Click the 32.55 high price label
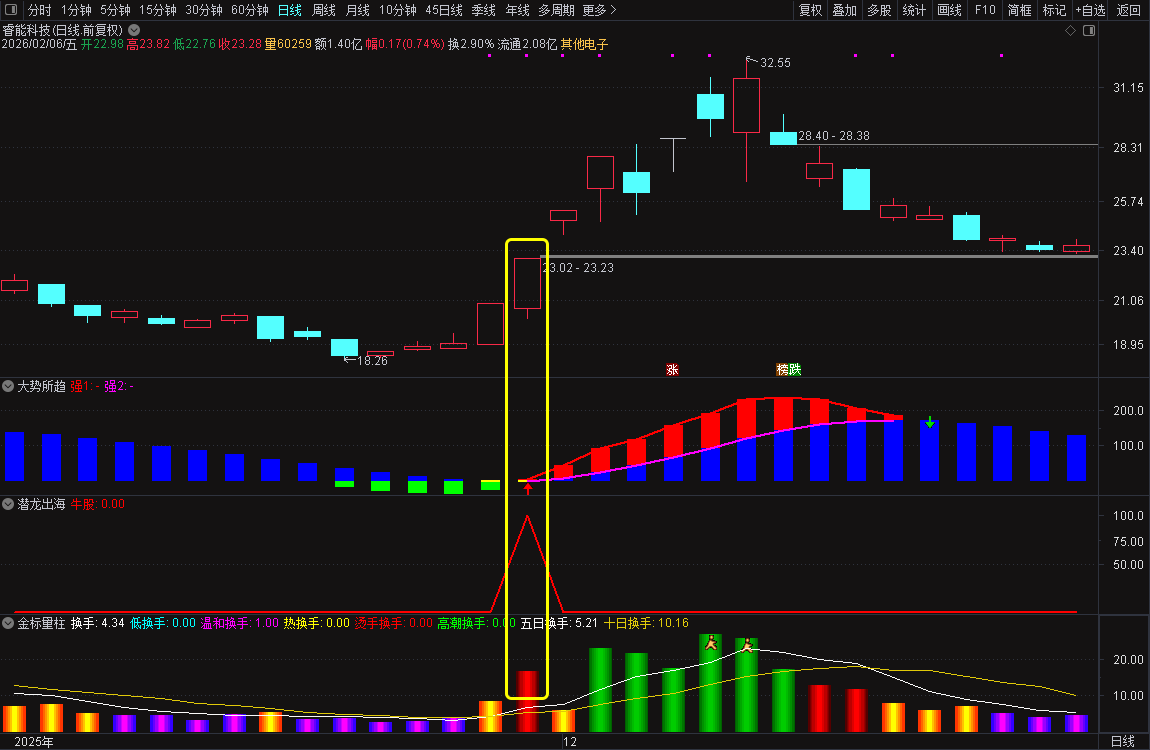The image size is (1150, 750). tap(775, 63)
